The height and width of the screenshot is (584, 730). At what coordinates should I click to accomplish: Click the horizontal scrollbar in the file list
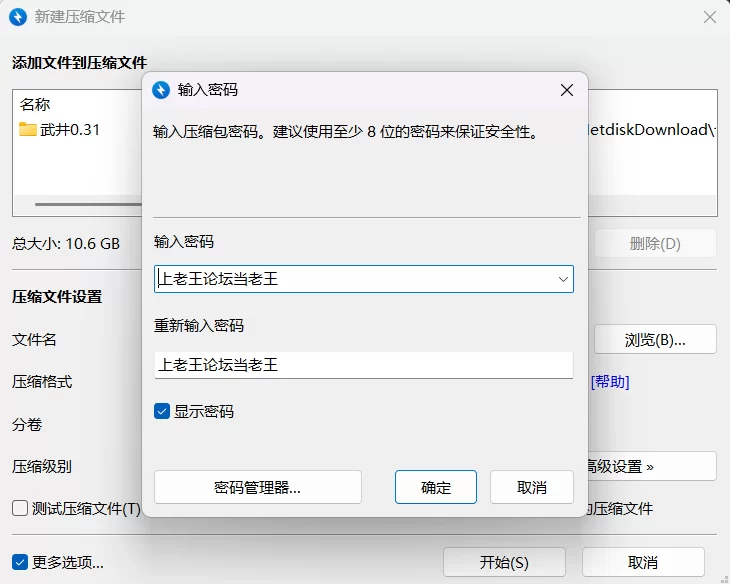(88, 204)
